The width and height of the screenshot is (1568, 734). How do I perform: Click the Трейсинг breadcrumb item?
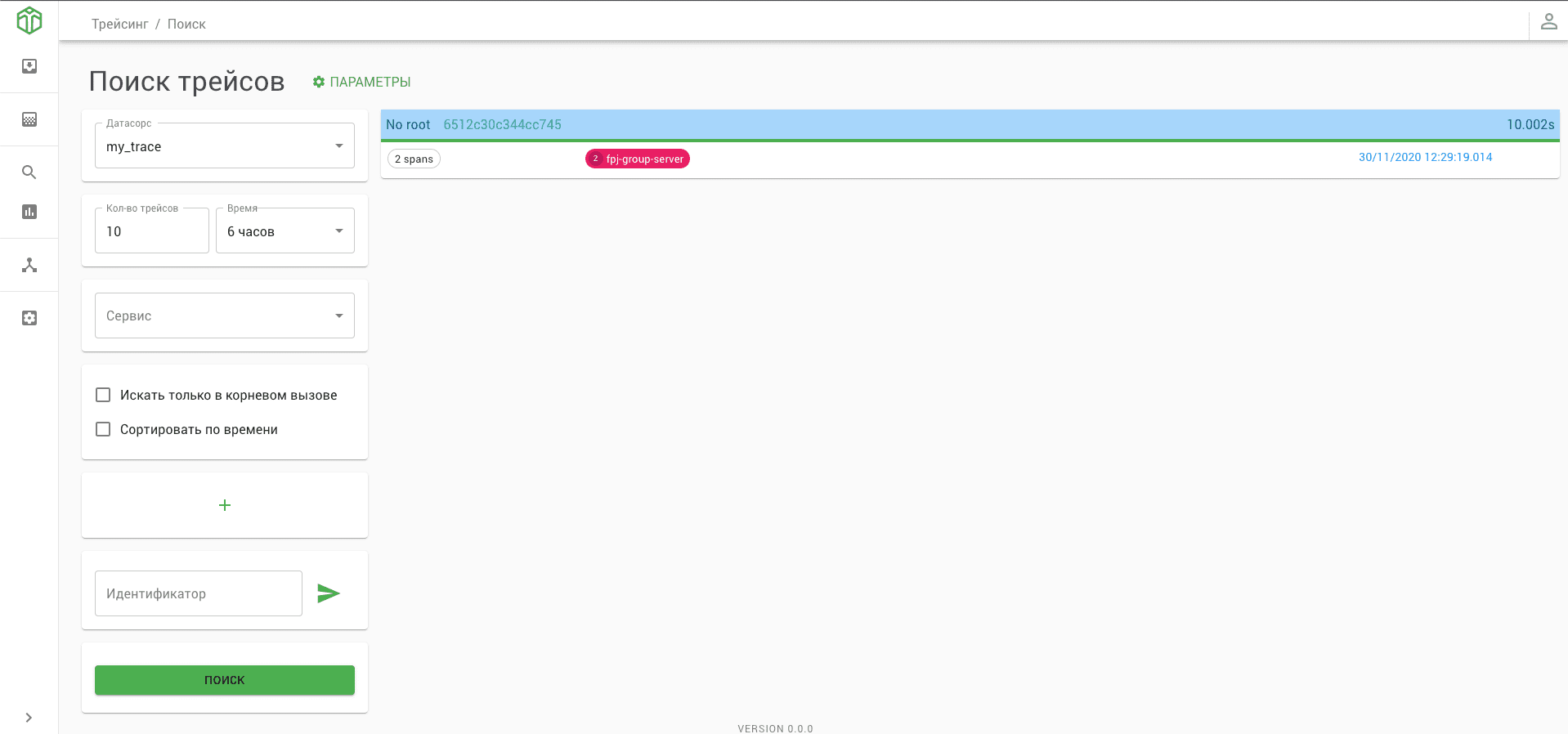(119, 25)
